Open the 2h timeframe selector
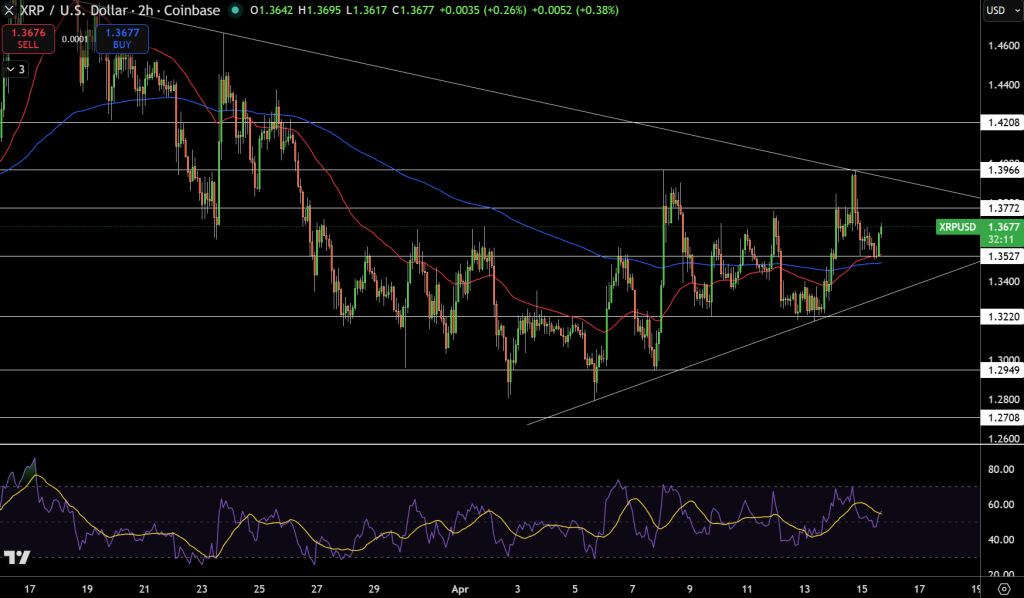Screen dimensions: 1024x598 (144, 10)
